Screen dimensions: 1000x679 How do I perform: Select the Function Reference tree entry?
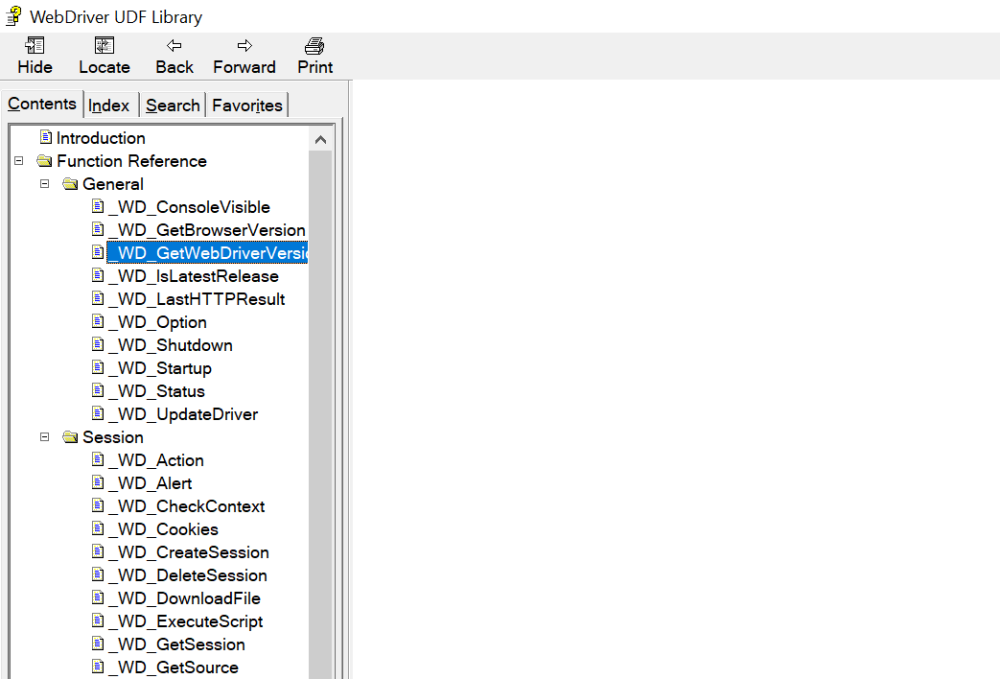click(x=132, y=161)
